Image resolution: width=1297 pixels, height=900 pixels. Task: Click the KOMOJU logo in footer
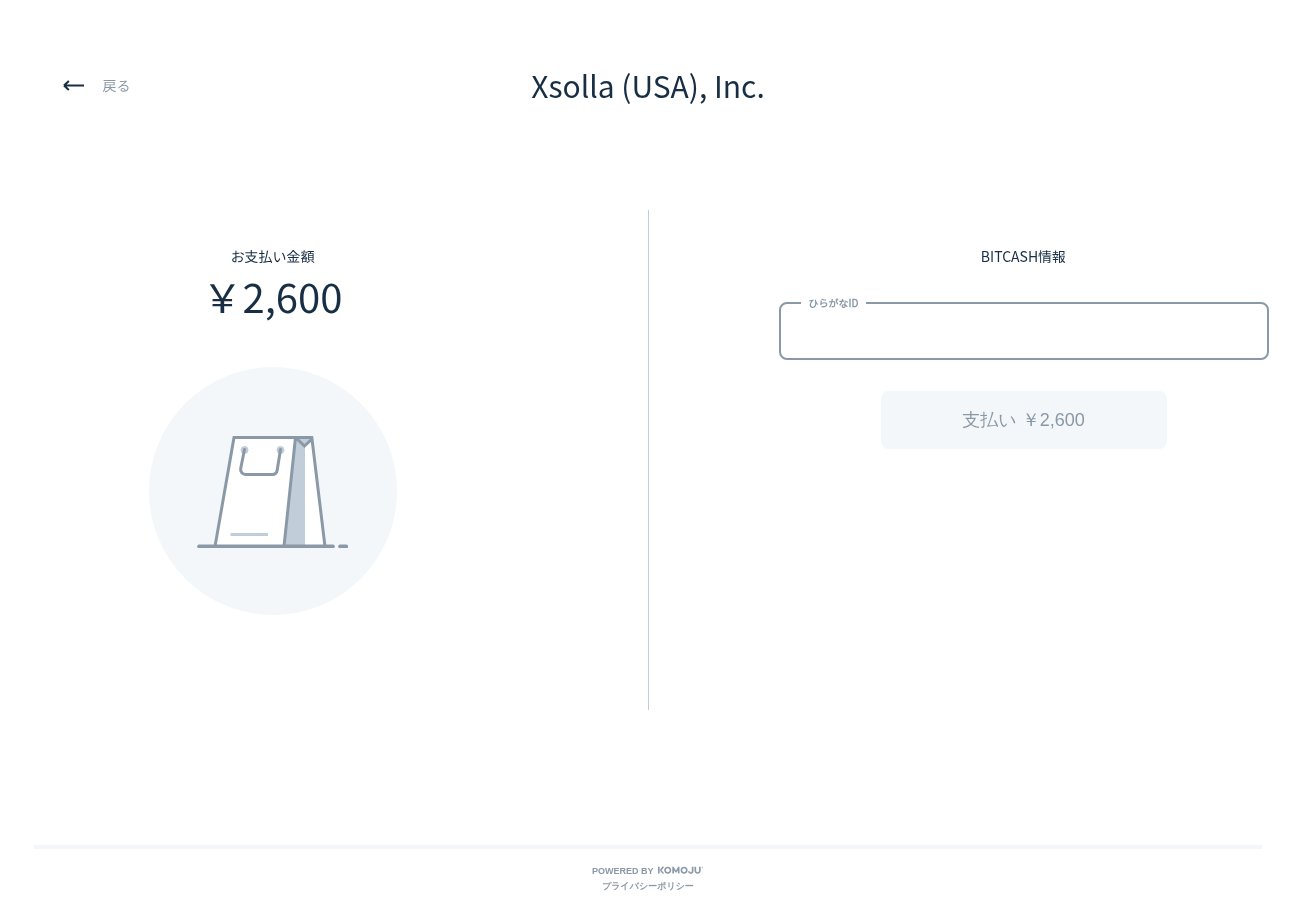680,870
